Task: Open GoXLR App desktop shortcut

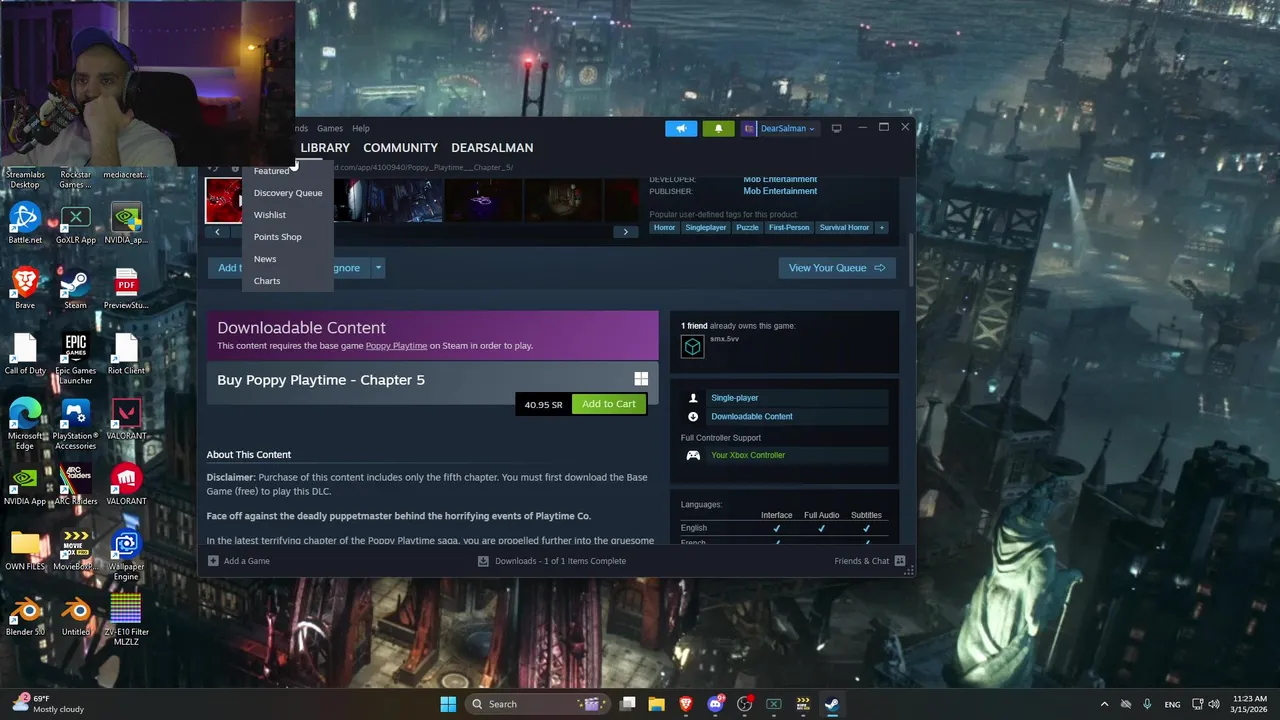Action: pos(75,222)
